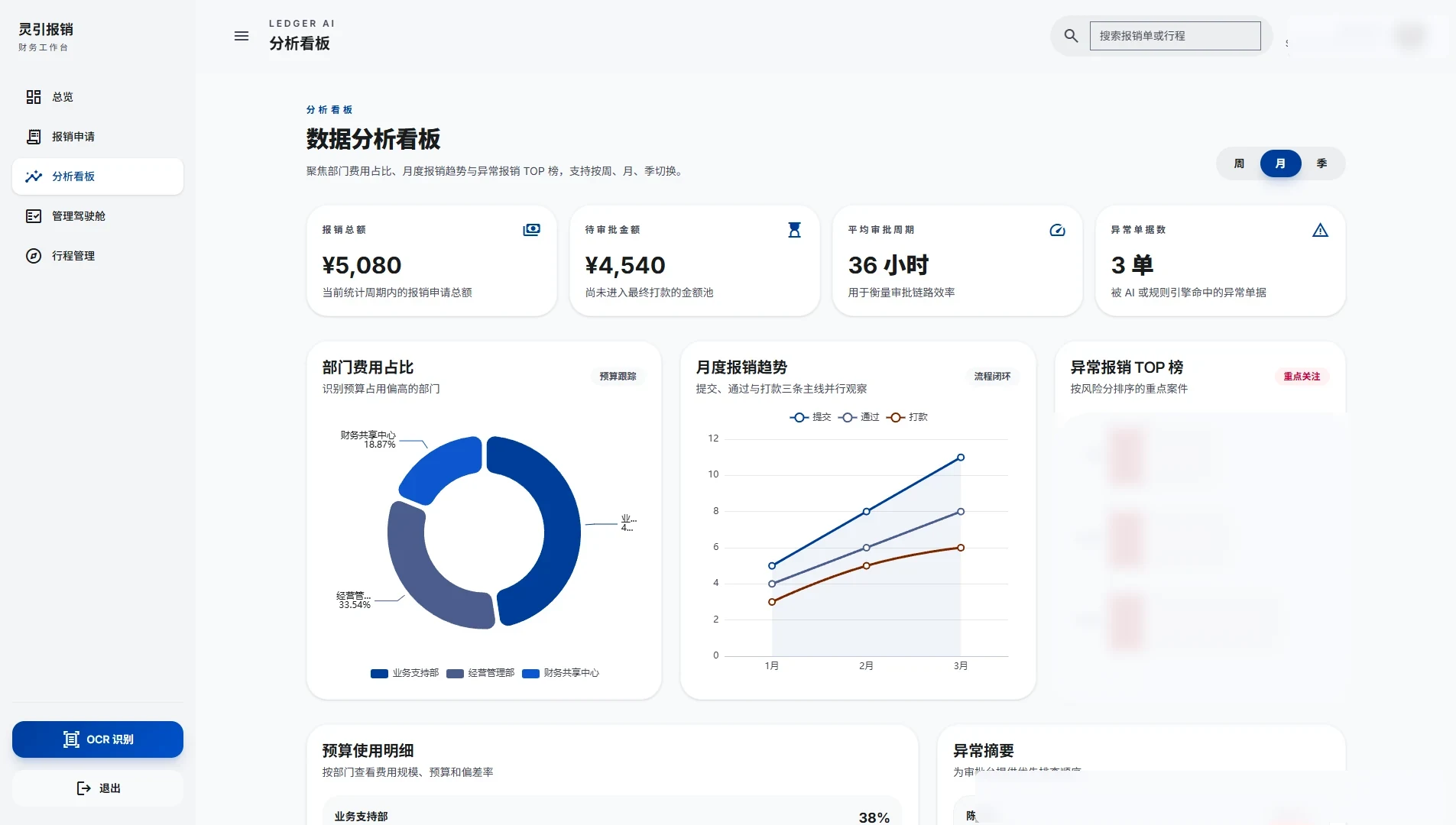Screen dimensions: 1456x825
Task: Click the 1月 打款 data point at 3
Action: 772,602
